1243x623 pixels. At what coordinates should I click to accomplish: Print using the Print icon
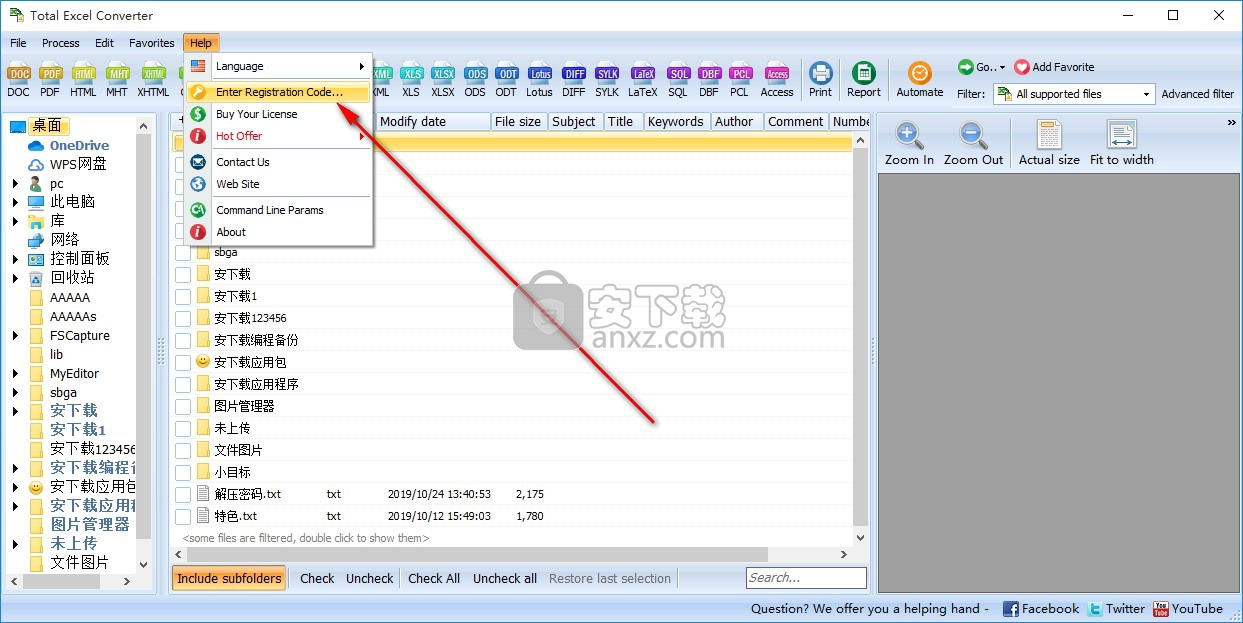(x=820, y=80)
